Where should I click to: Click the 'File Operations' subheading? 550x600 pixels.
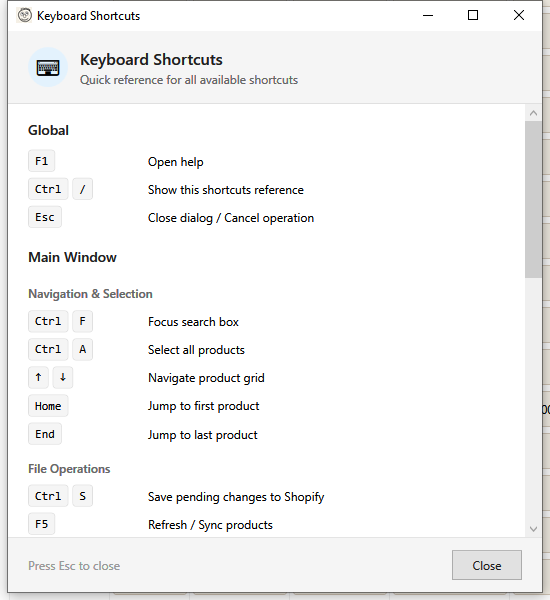69,469
